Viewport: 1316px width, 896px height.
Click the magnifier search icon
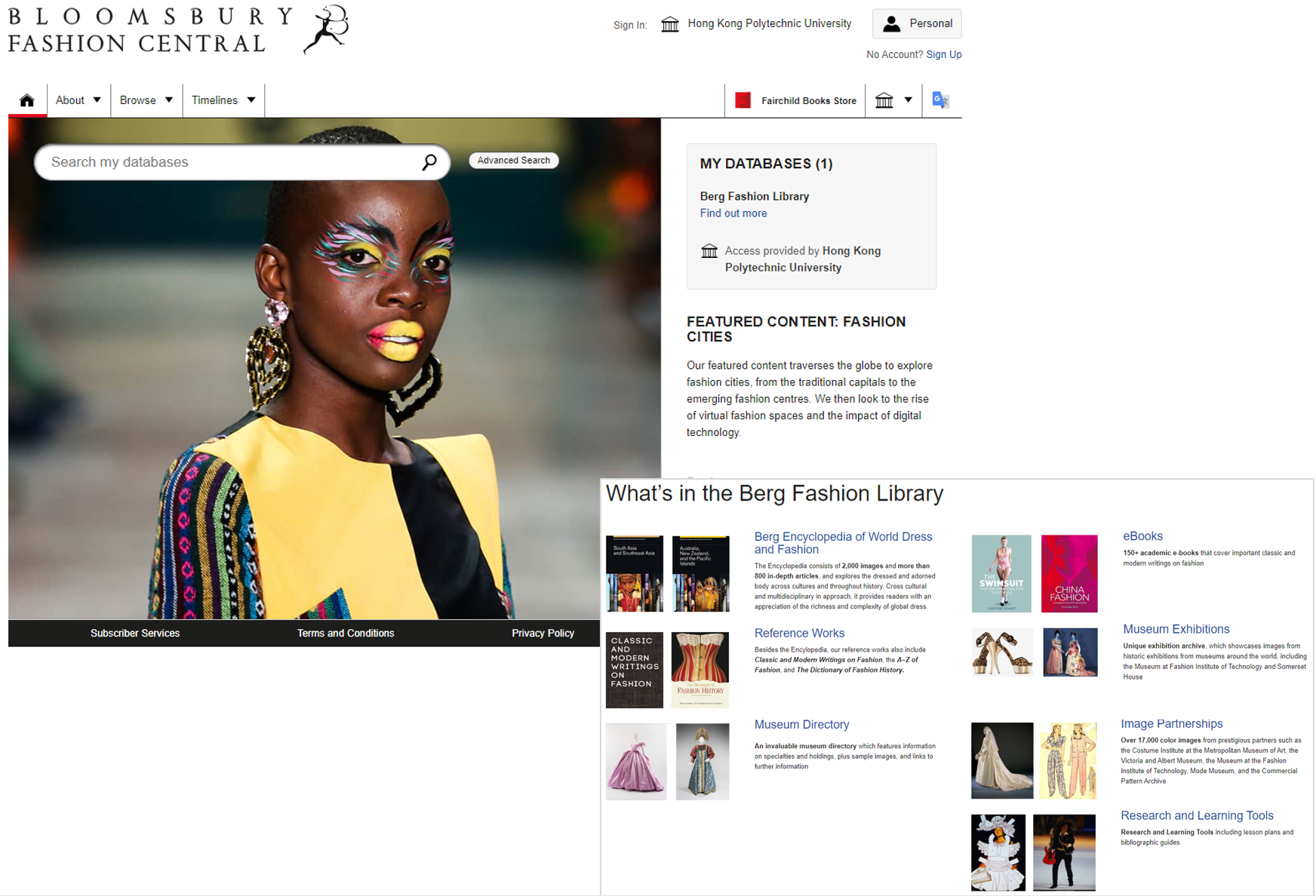click(429, 162)
